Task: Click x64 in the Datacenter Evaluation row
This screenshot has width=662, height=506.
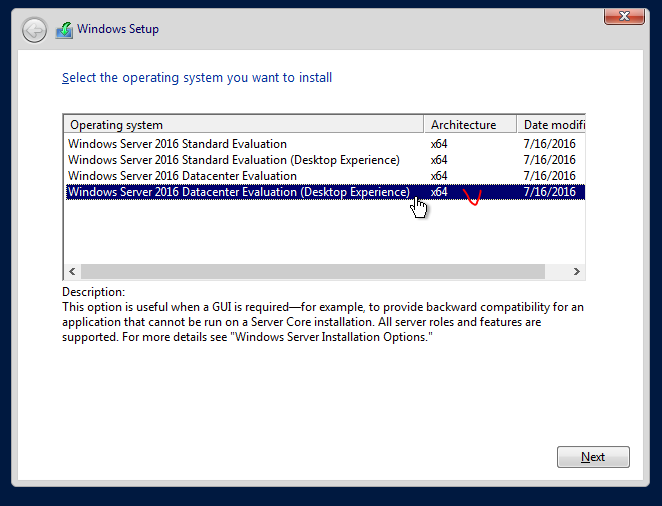Action: pos(439,176)
